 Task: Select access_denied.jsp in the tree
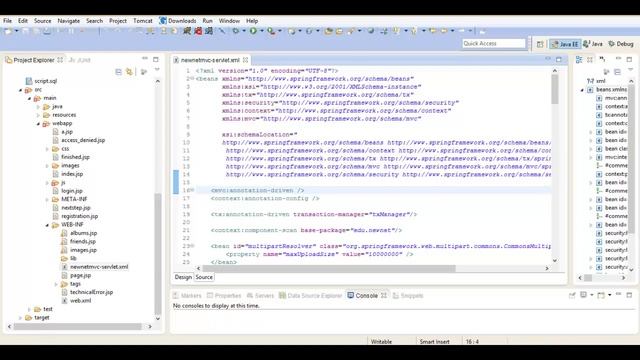tap(83, 140)
